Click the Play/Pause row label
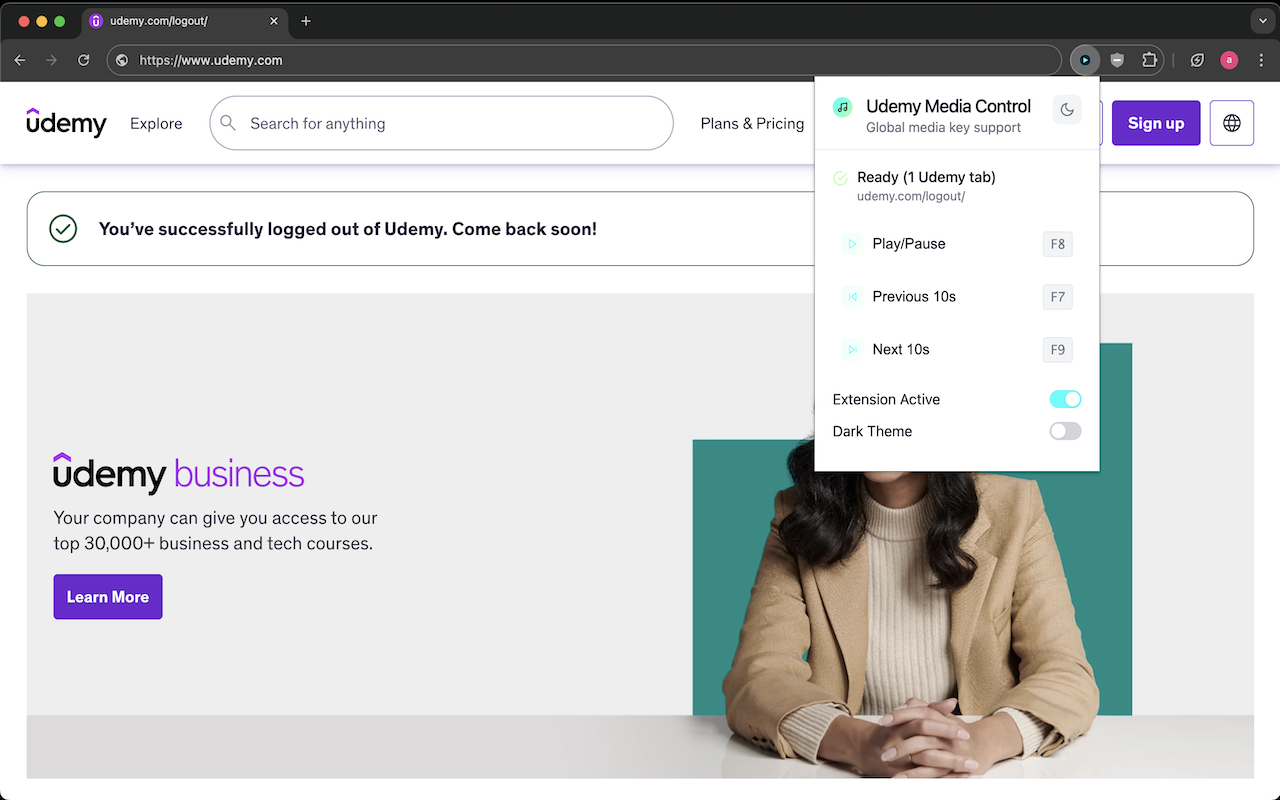The width and height of the screenshot is (1280, 800). coord(908,244)
